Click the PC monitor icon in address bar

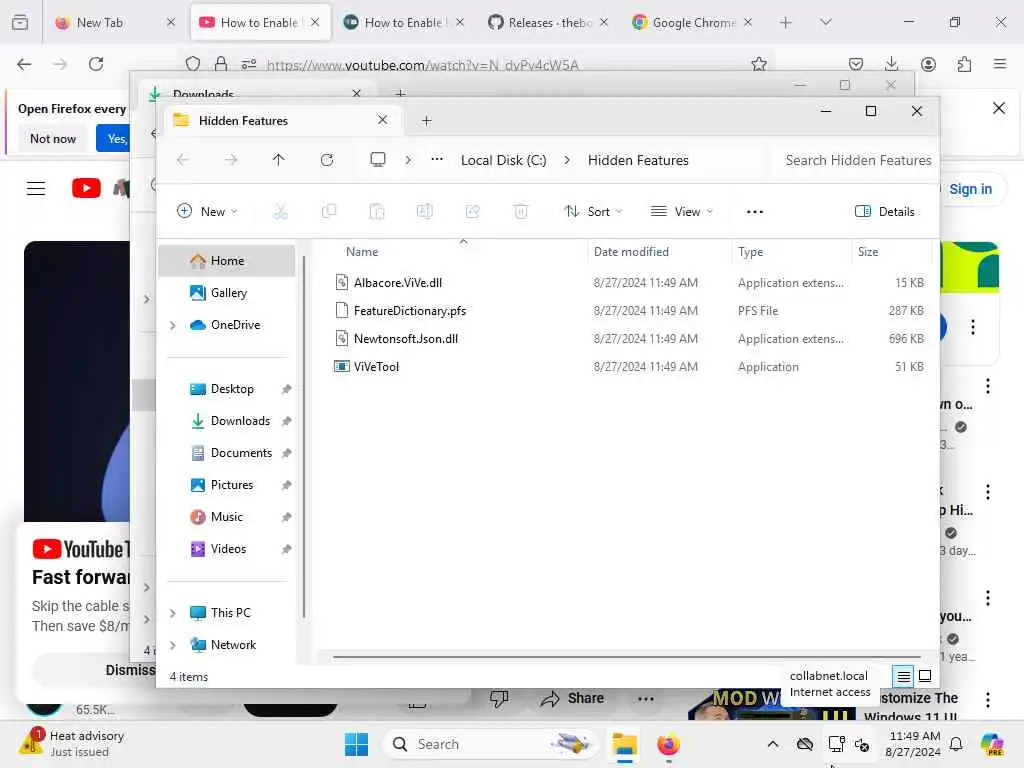(x=377, y=160)
